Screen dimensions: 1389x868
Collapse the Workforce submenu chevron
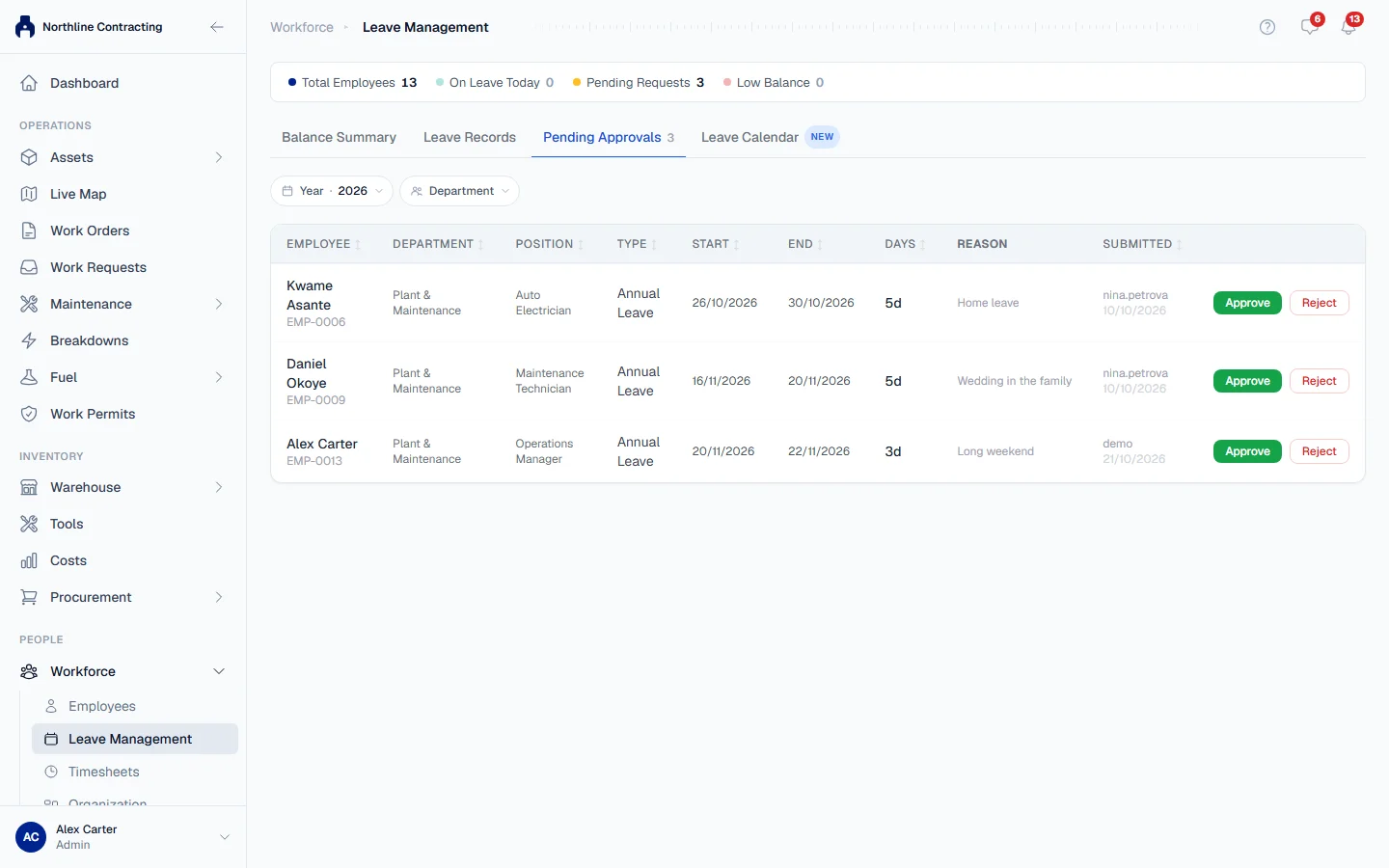coord(219,671)
